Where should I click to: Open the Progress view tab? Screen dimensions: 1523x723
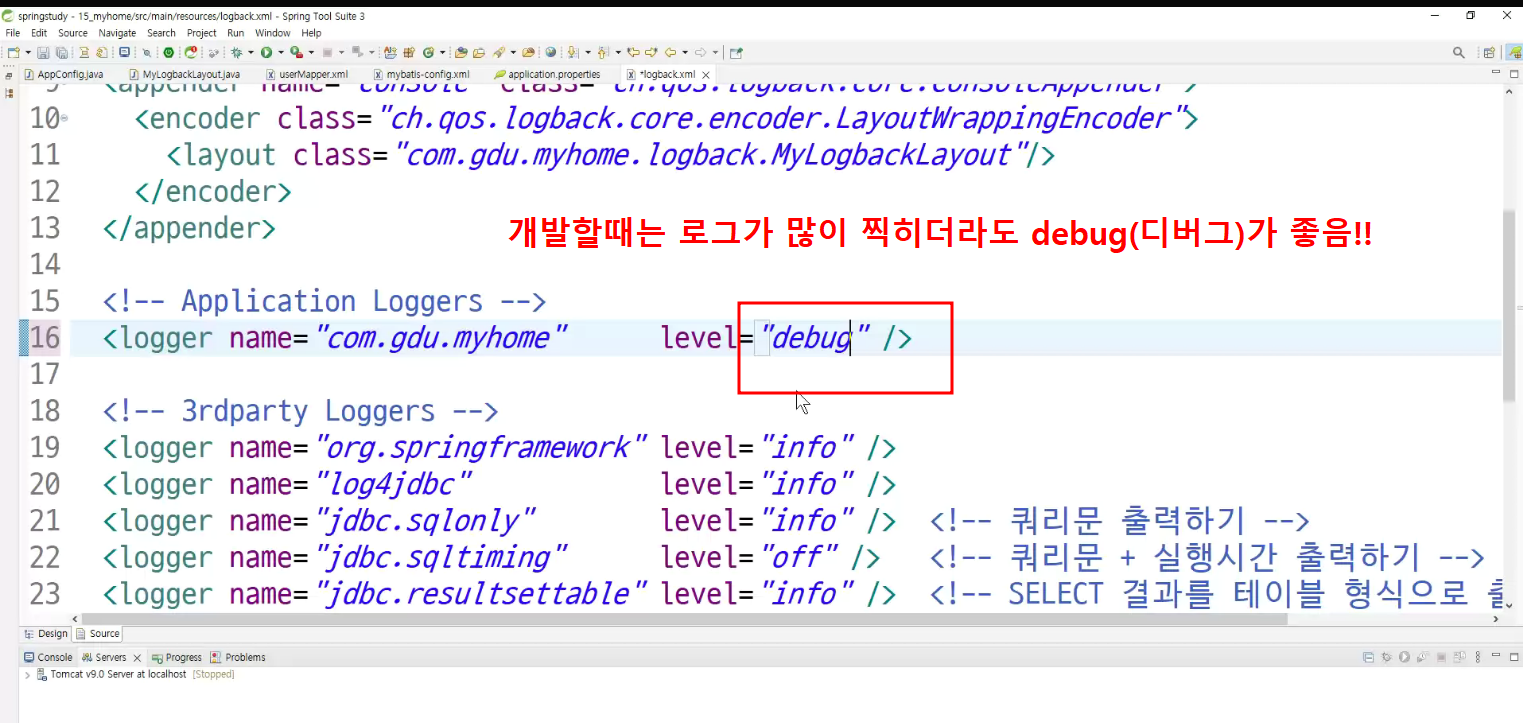[177, 657]
